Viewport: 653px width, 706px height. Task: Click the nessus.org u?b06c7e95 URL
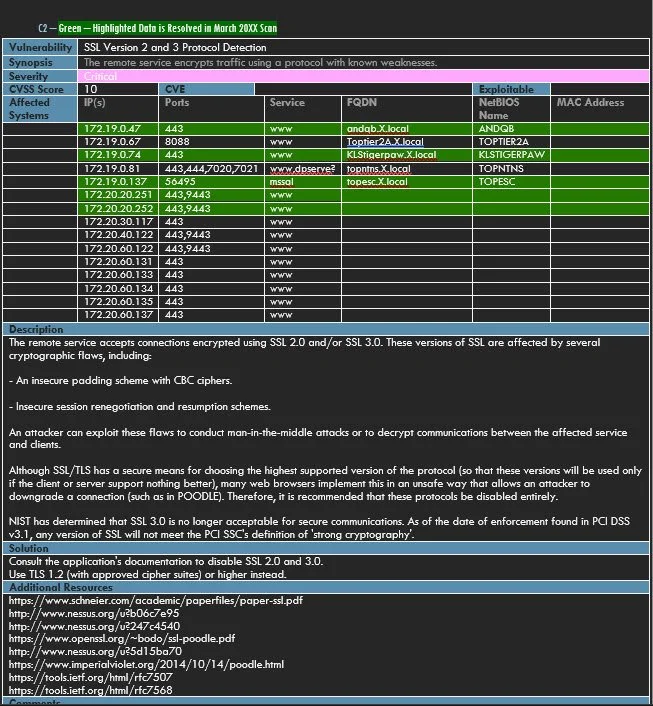[x=94, y=613]
